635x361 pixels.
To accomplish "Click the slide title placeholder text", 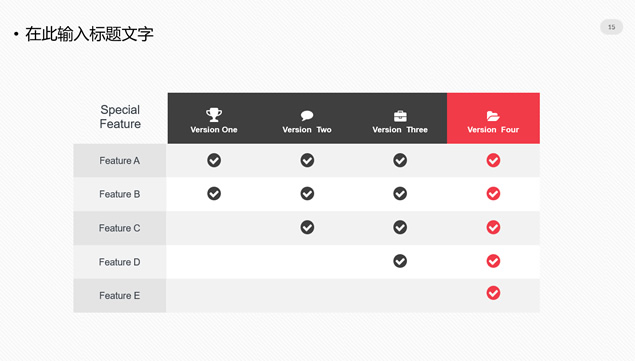I will point(89,34).
